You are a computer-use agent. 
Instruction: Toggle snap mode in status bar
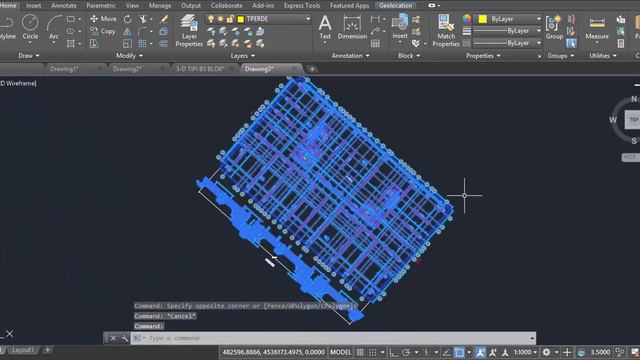373,352
